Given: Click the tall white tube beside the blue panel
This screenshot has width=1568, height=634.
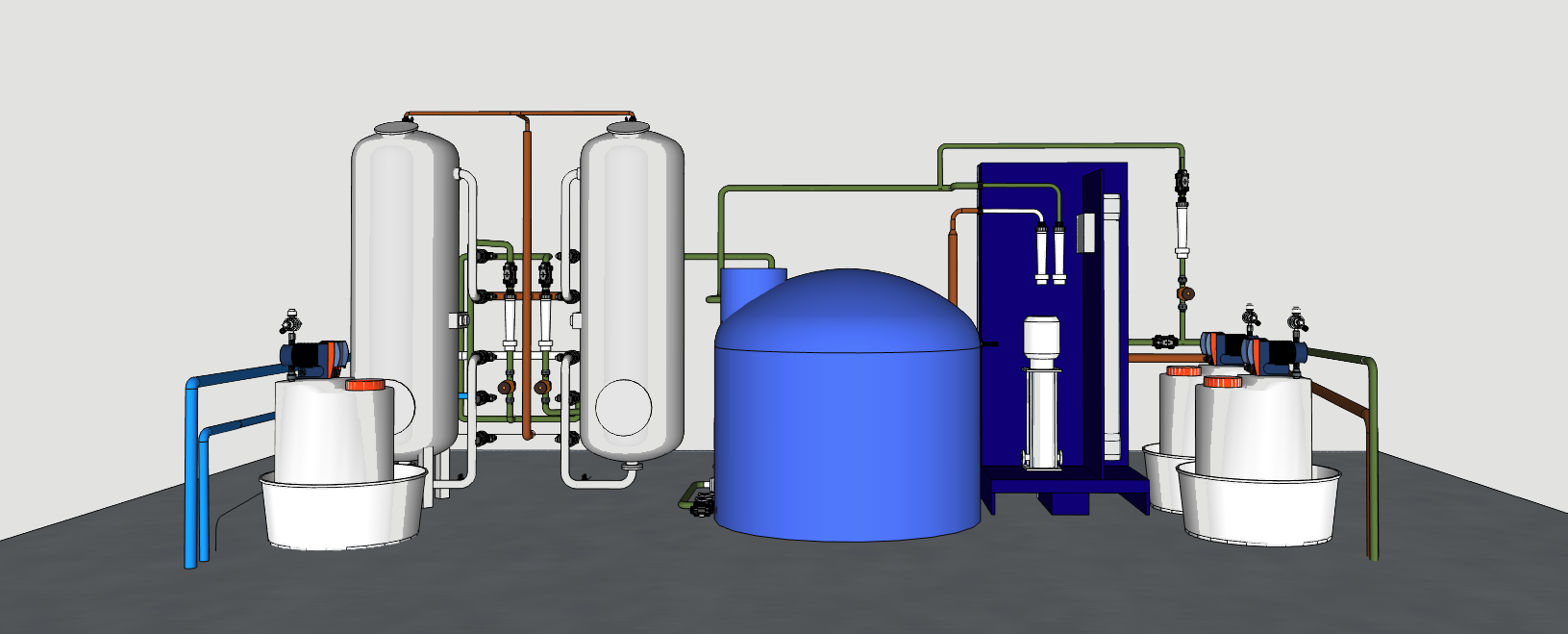Looking at the screenshot, I should click(x=1112, y=327).
